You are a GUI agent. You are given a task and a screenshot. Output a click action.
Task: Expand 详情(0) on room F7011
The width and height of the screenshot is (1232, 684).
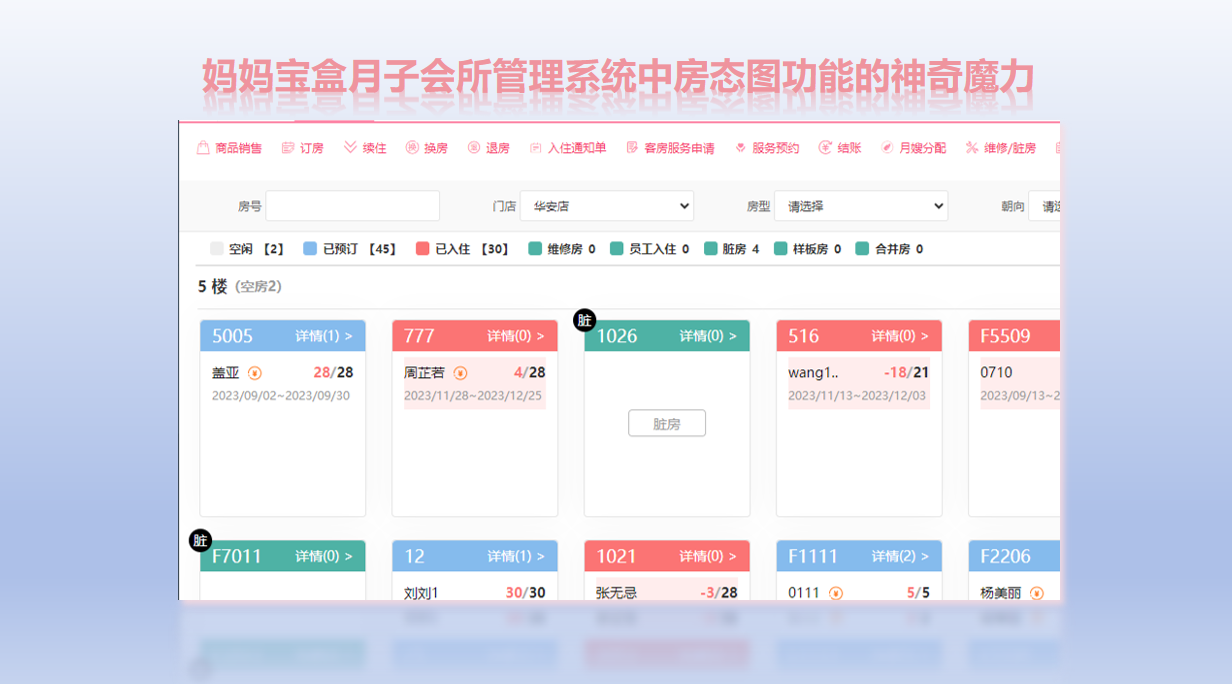coord(323,556)
